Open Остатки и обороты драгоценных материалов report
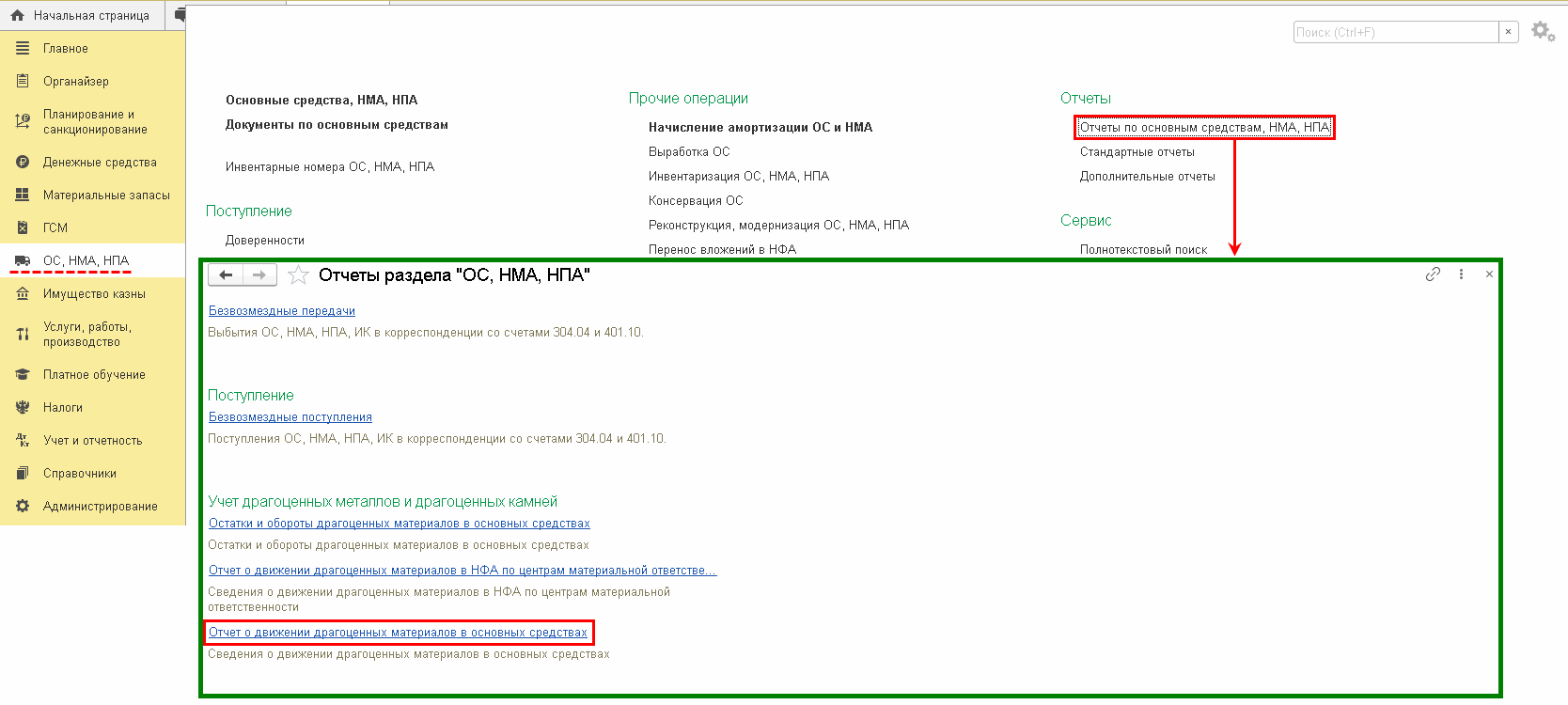Image resolution: width=1568 pixels, height=705 pixels. click(x=400, y=523)
